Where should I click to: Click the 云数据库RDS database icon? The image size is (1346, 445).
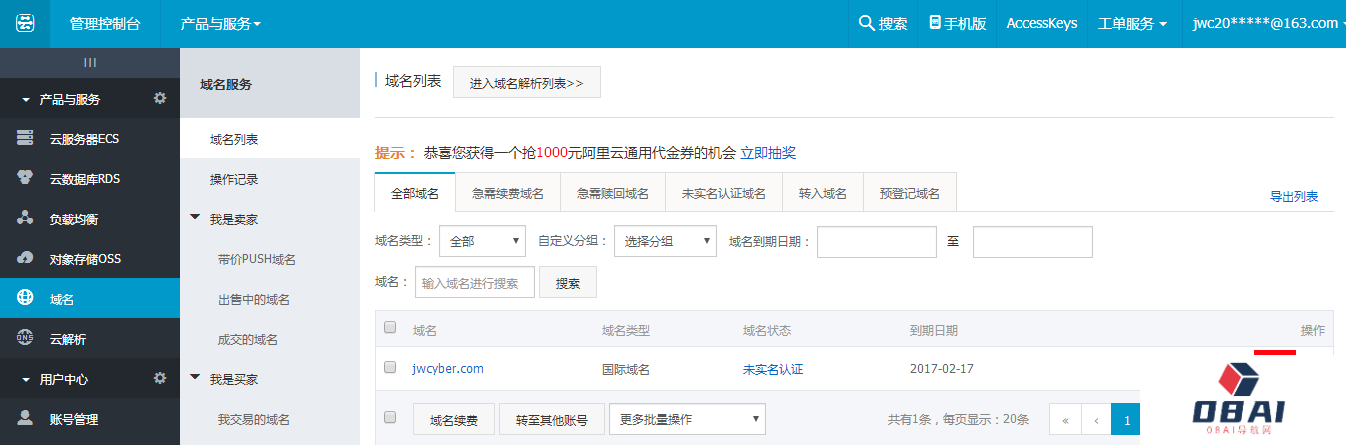[25, 178]
